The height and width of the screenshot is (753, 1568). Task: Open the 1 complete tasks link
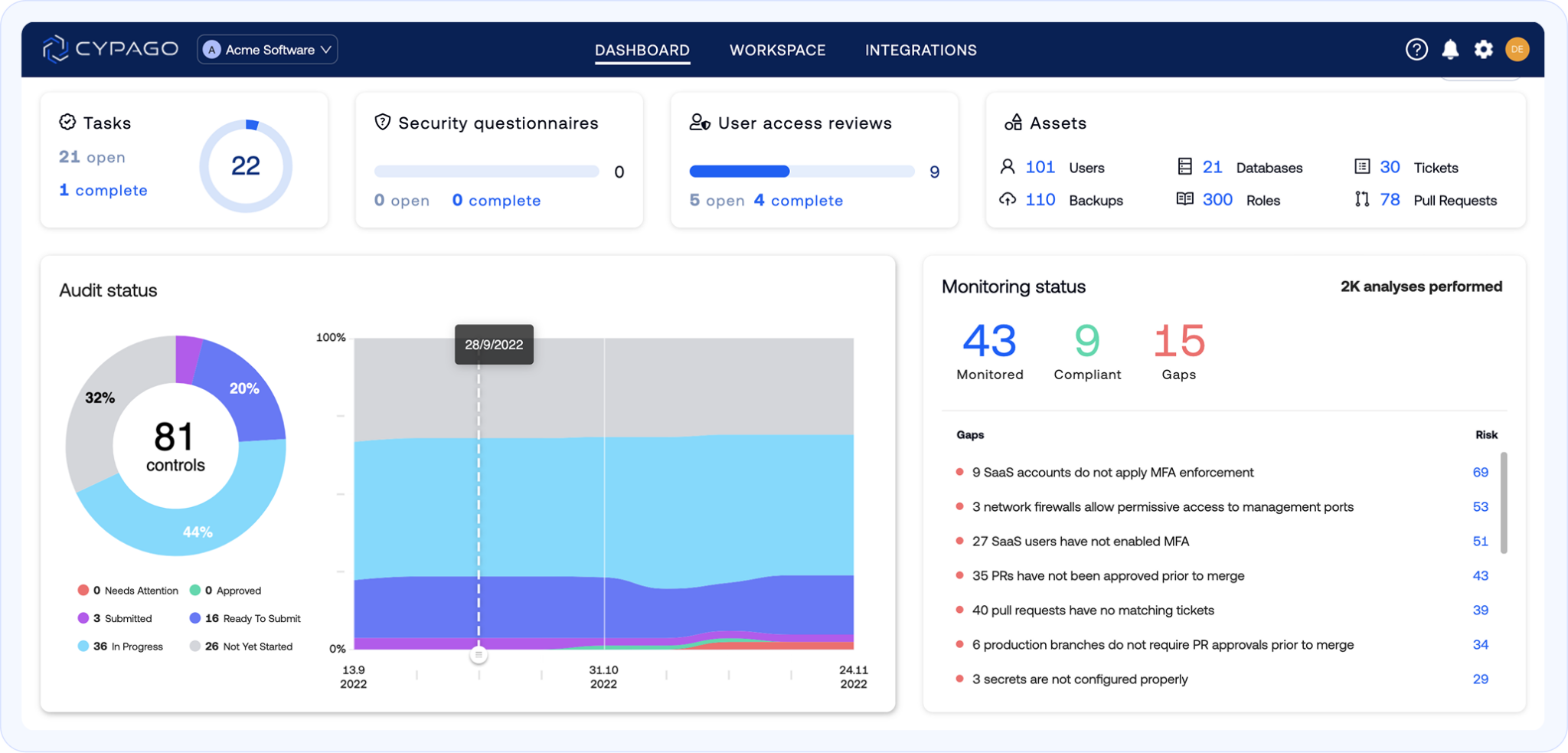click(103, 190)
